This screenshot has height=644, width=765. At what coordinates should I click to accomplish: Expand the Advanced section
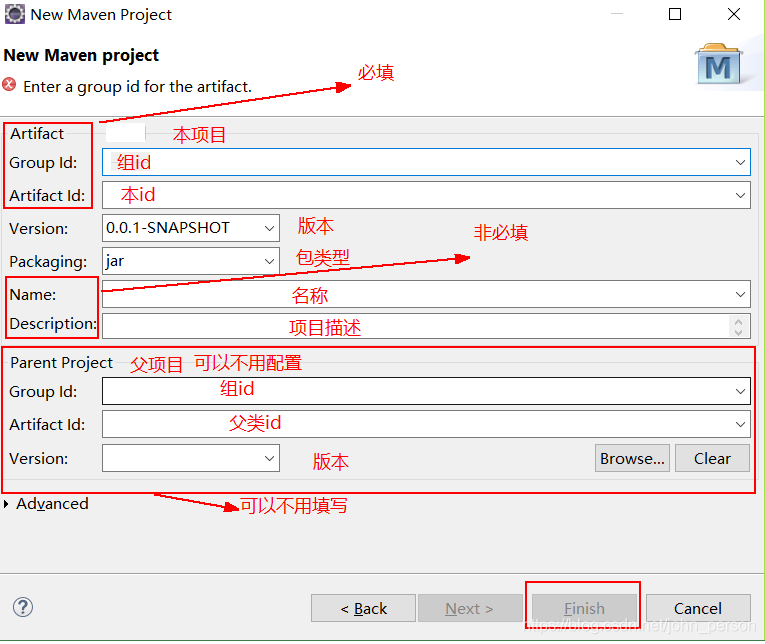6,504
